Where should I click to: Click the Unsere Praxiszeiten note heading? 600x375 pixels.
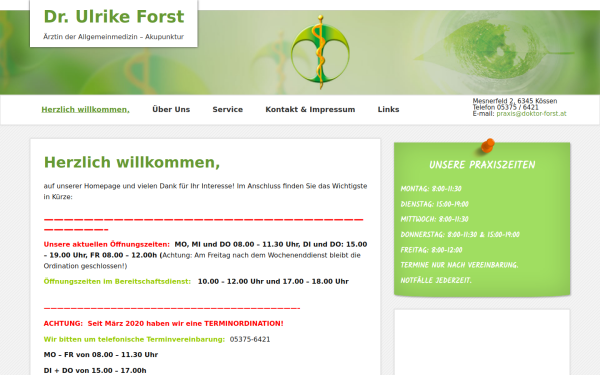[482, 165]
